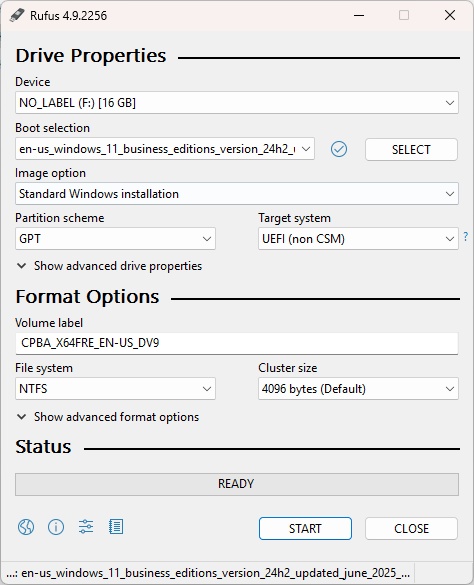The image size is (474, 585).
Task: Click the CLOSE button
Action: (x=411, y=529)
